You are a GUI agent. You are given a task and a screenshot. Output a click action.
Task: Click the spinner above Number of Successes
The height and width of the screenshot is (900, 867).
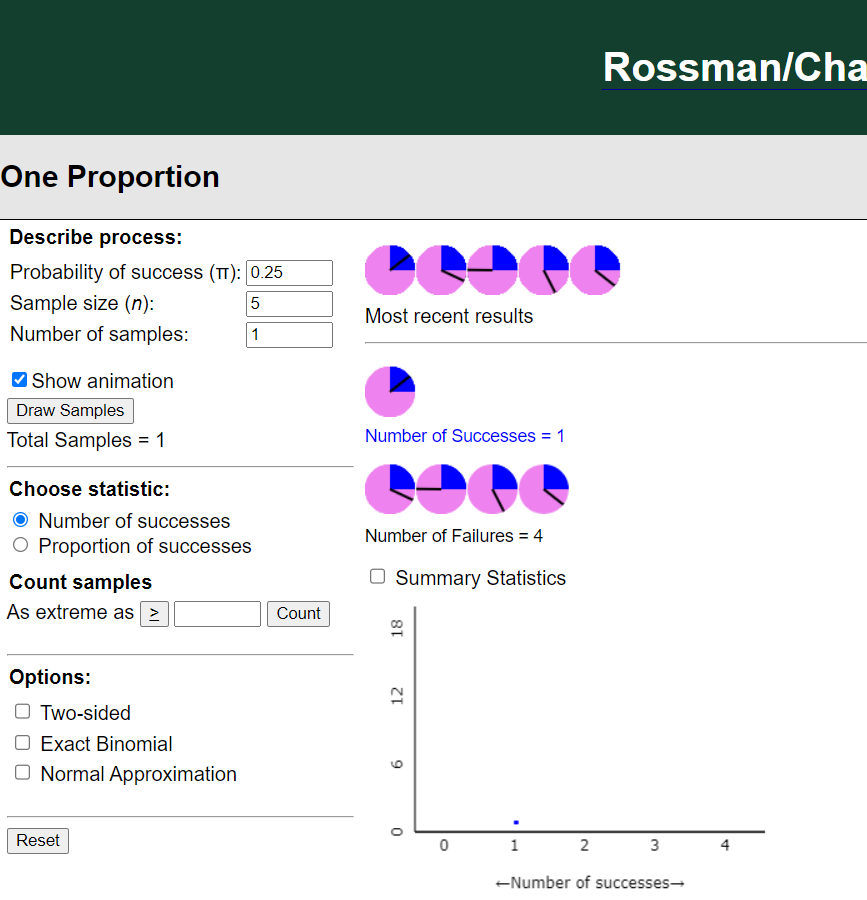pyautogui.click(x=390, y=391)
